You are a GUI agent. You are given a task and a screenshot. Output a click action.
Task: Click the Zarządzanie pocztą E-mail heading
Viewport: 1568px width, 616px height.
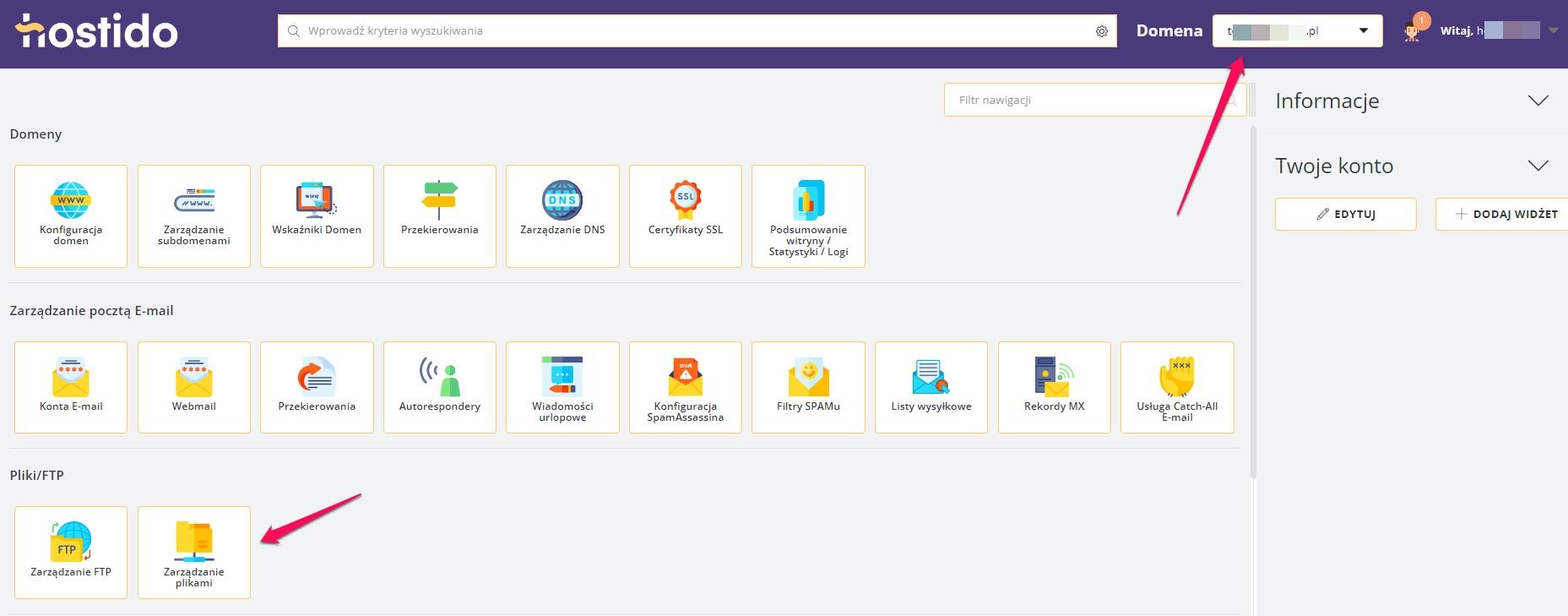pyautogui.click(x=91, y=310)
